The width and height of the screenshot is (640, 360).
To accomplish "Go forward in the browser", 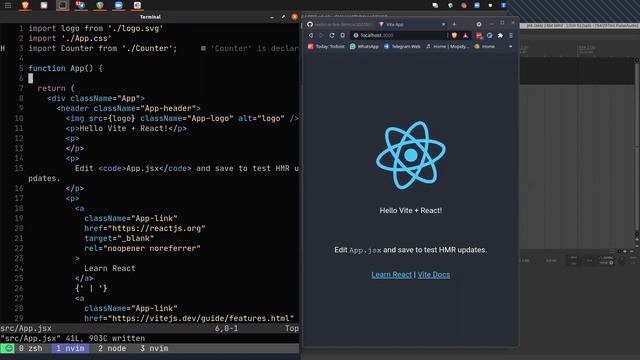I will tap(321, 36).
